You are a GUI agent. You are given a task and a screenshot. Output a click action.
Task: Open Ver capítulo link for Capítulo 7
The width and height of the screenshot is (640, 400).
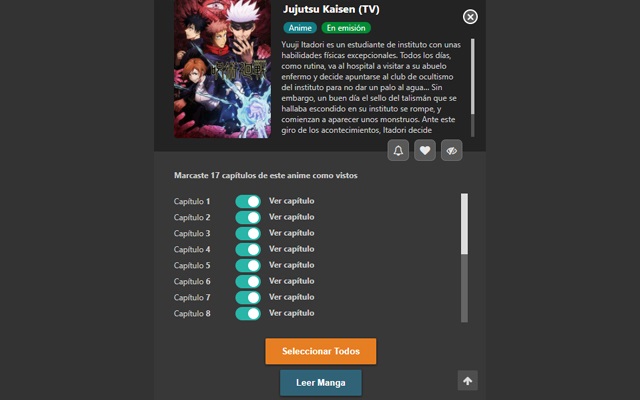(291, 297)
